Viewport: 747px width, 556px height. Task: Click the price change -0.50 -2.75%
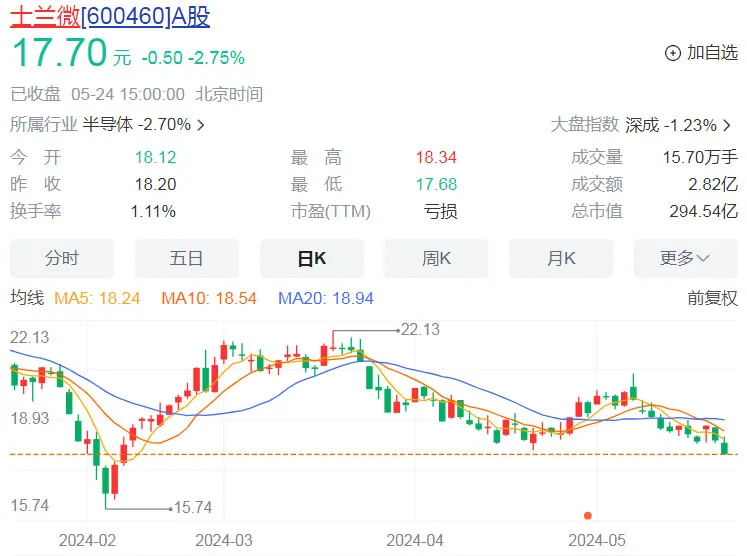tap(193, 58)
